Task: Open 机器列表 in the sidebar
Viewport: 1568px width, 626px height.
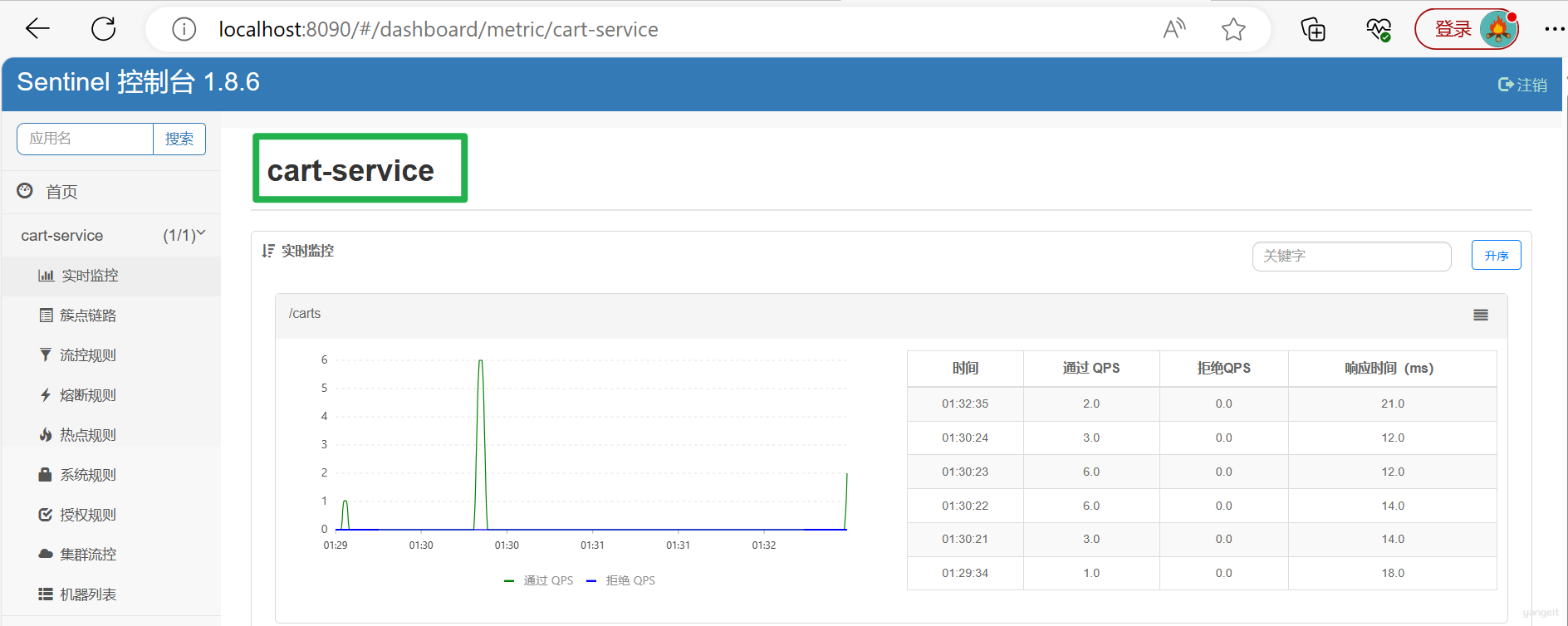Action: pos(110,594)
